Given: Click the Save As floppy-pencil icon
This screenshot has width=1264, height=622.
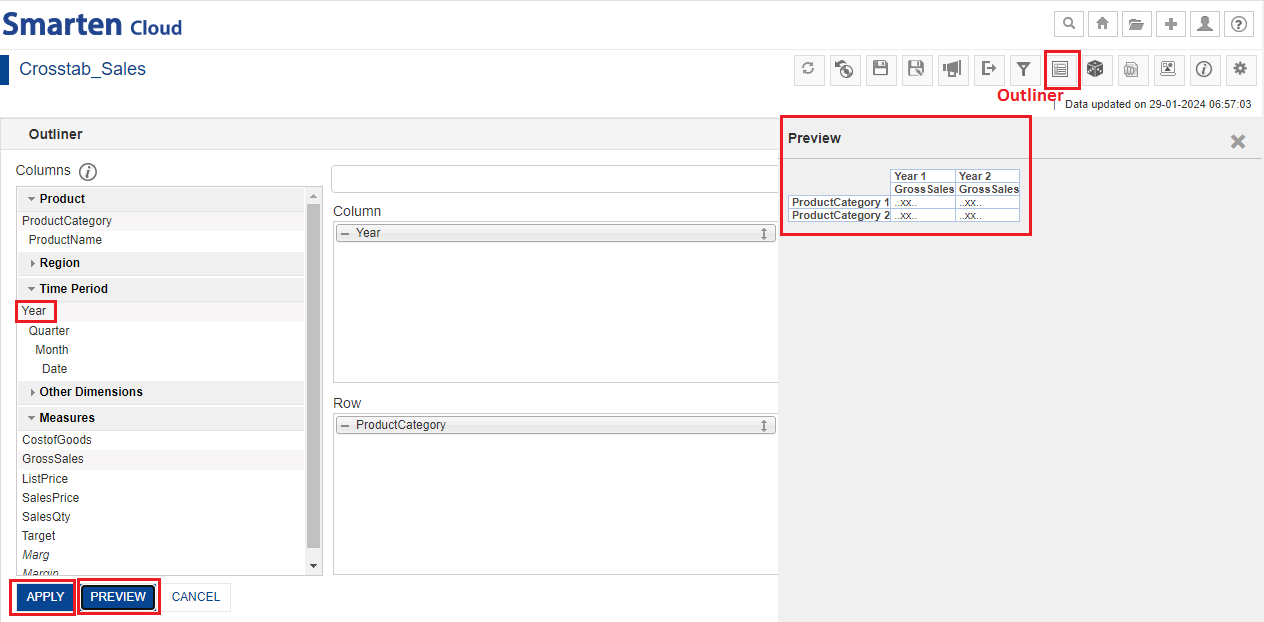Looking at the screenshot, I should [916, 69].
